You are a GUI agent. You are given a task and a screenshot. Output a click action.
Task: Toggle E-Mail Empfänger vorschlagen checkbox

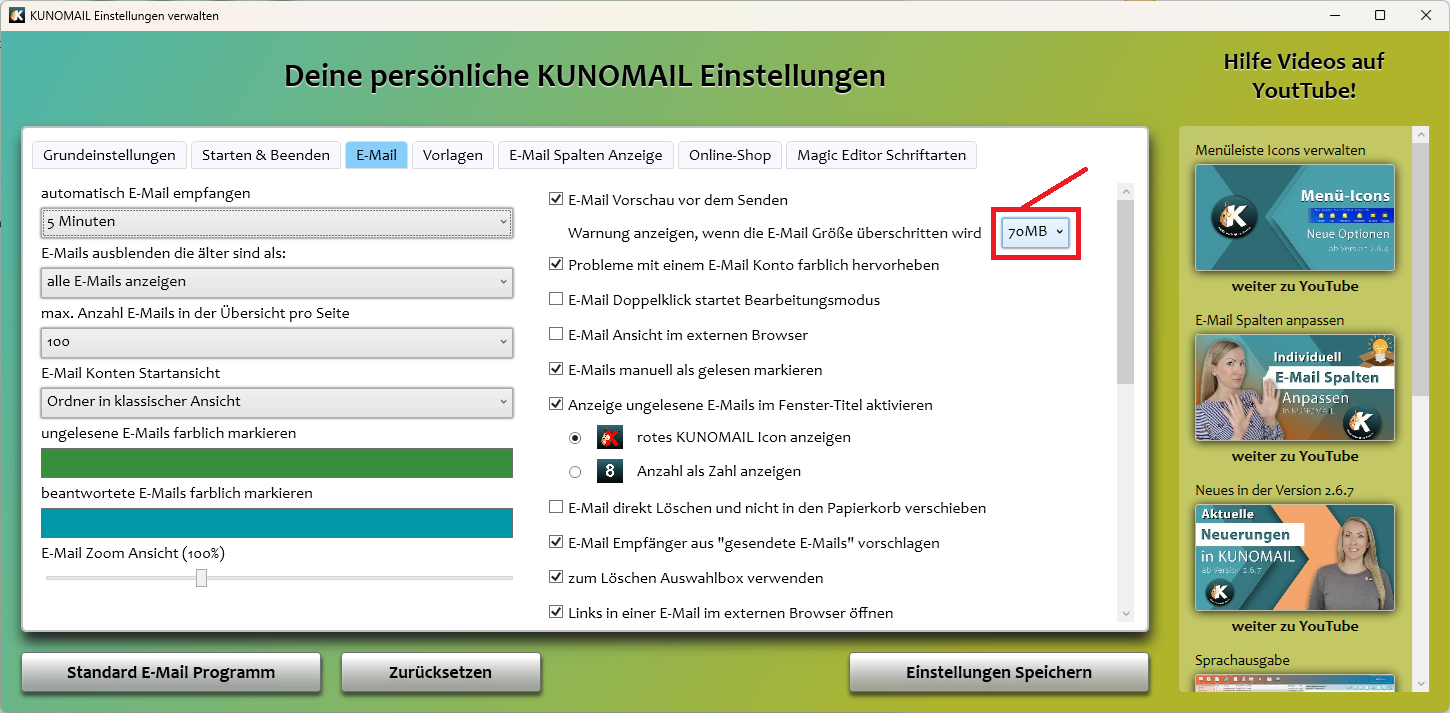coord(556,542)
